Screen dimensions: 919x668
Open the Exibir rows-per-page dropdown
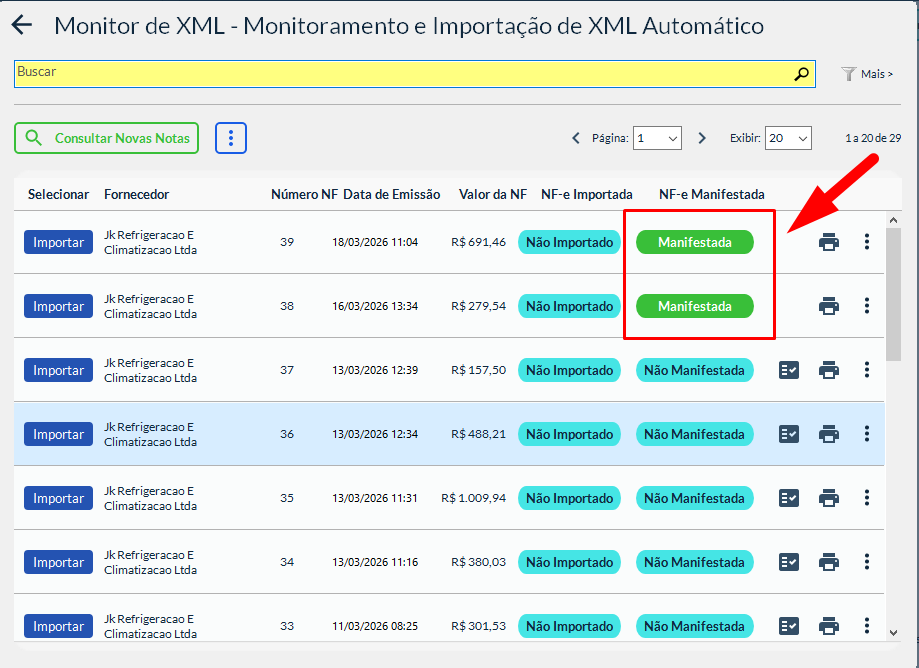pos(788,138)
